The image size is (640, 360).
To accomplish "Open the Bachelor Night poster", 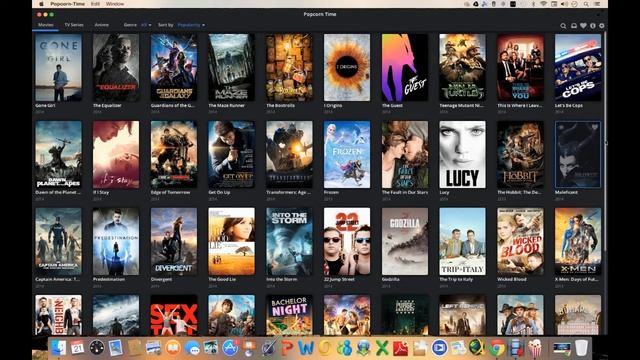I will click(x=289, y=315).
